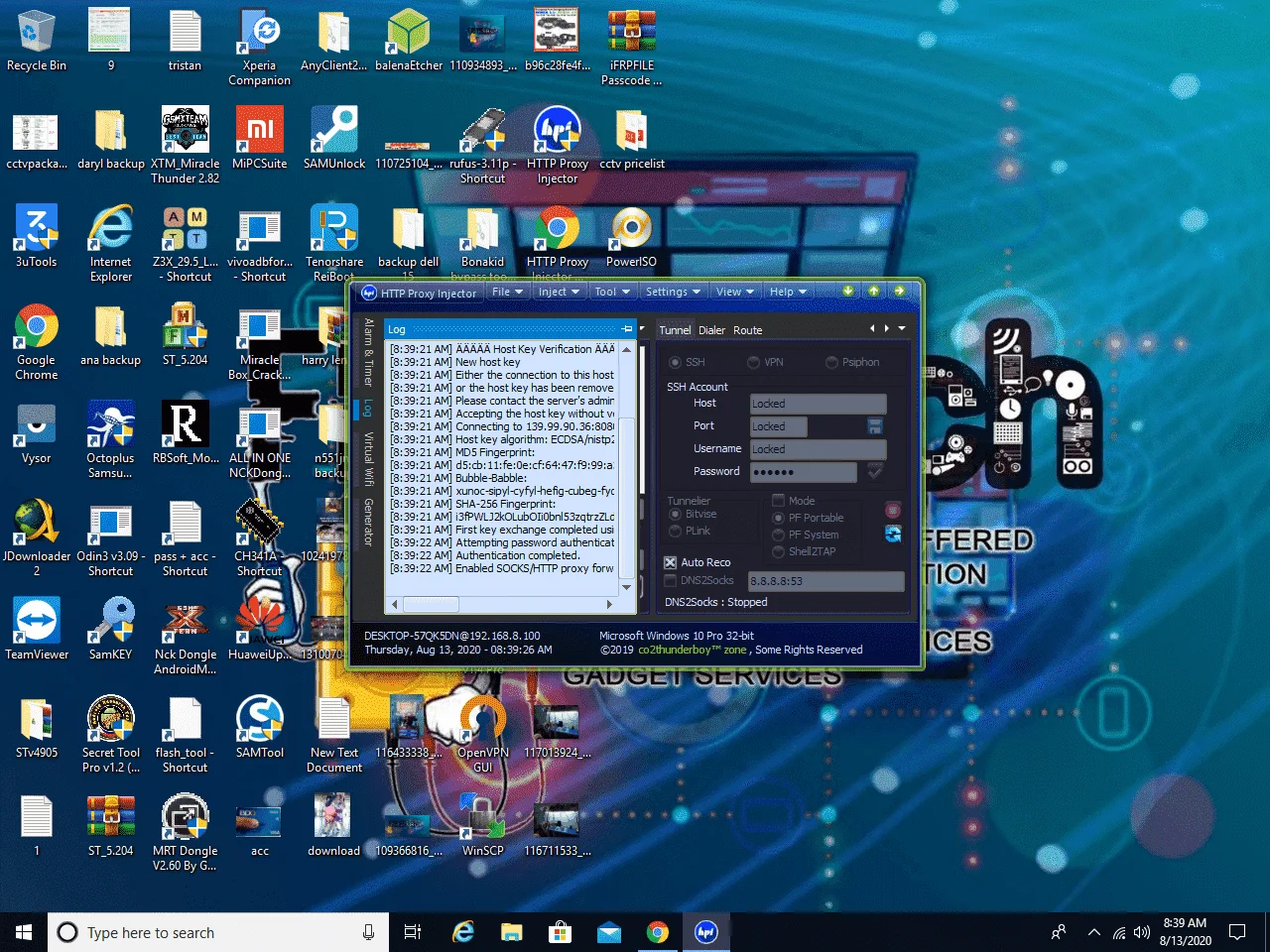Image resolution: width=1270 pixels, height=952 pixels.
Task: Open File Explorer from taskbar
Action: pos(511,932)
